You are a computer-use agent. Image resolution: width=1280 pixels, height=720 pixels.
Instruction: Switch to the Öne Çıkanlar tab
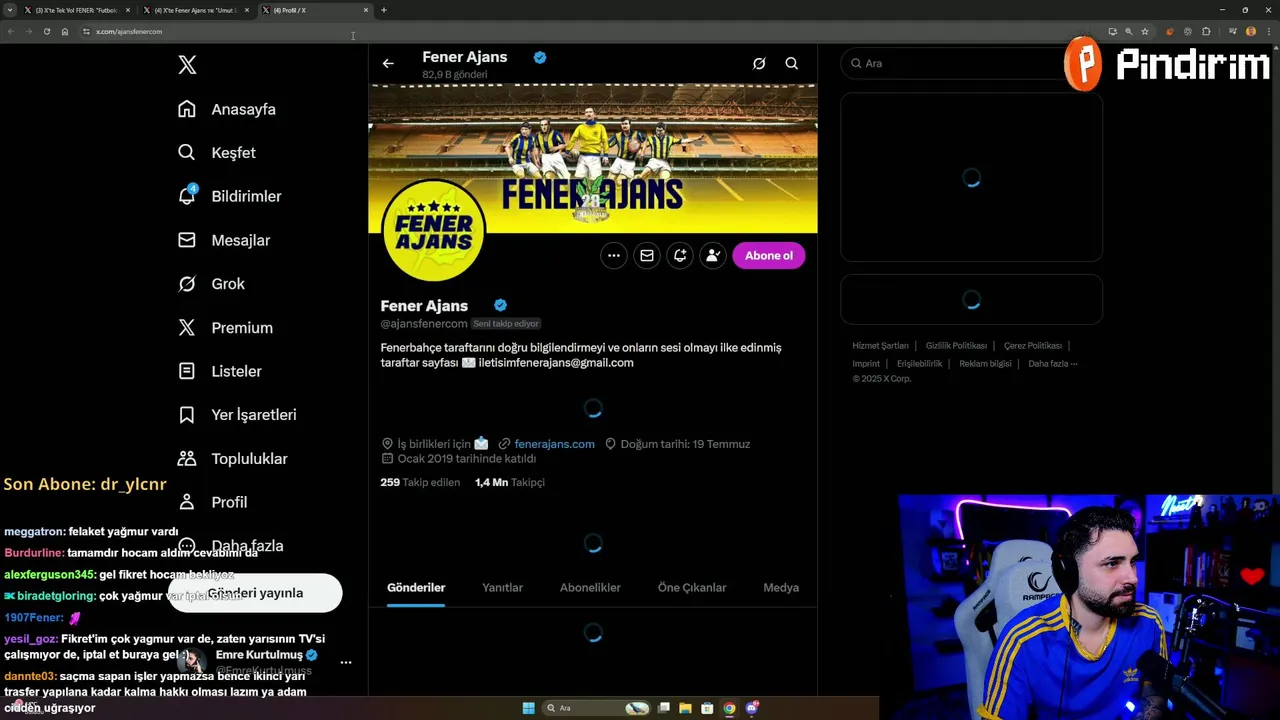692,588
